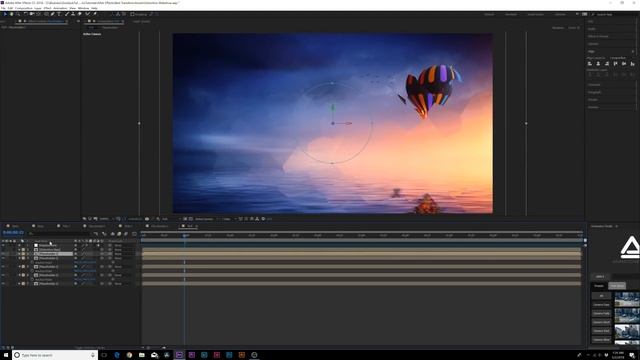Enable Frame Blending for timeline
The image size is (640, 360).
point(119,233)
